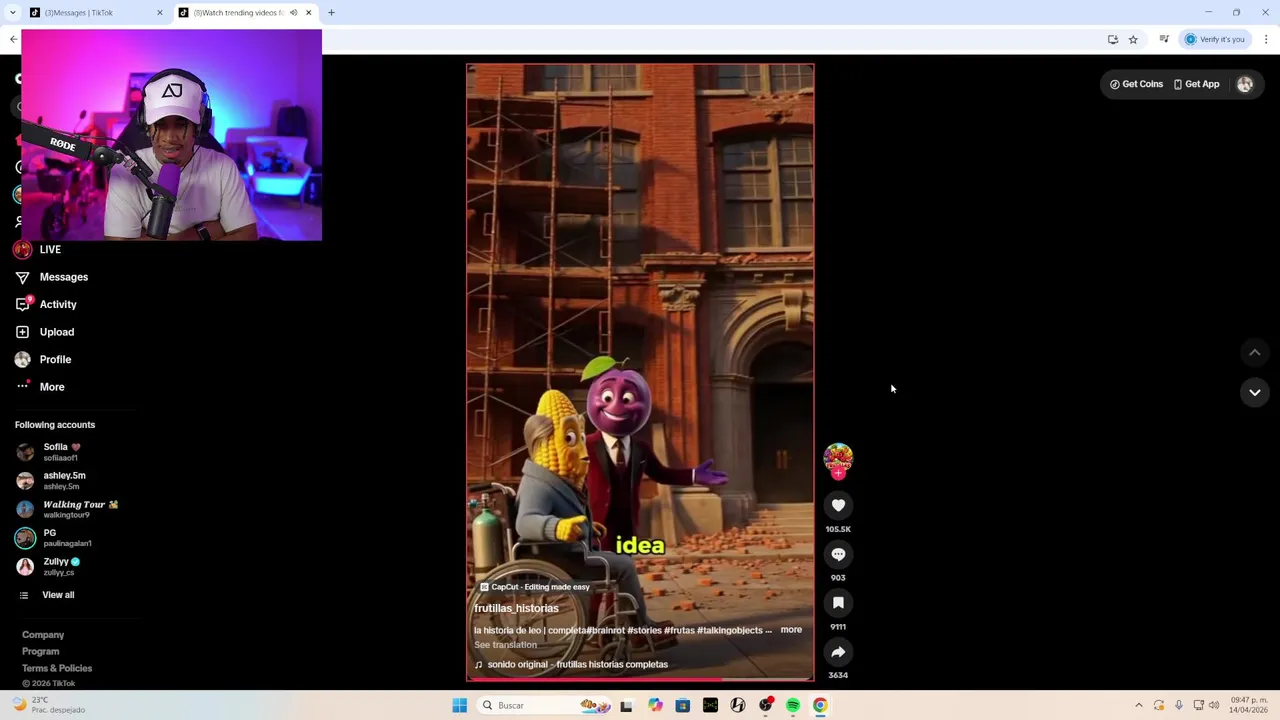
Task: Open the Zullyy following account
Action: pos(50,567)
